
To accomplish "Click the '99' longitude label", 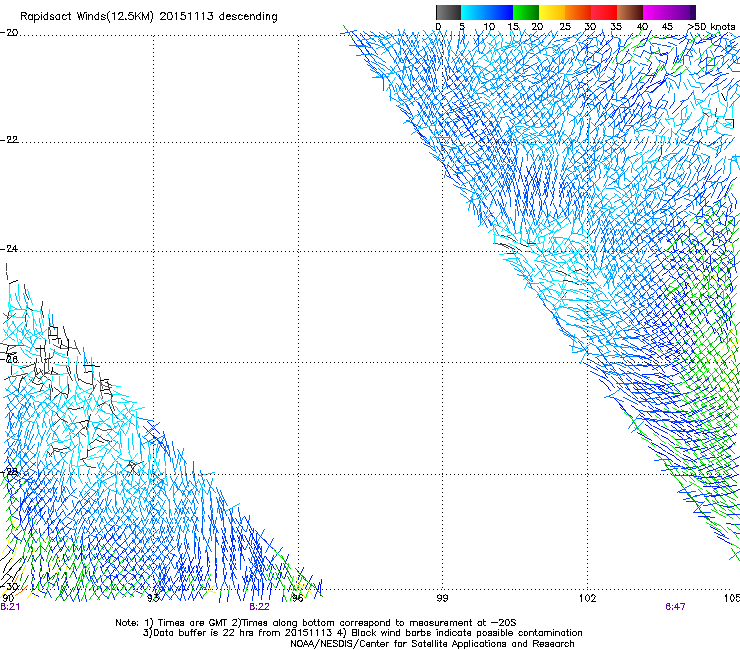I will (442, 598).
